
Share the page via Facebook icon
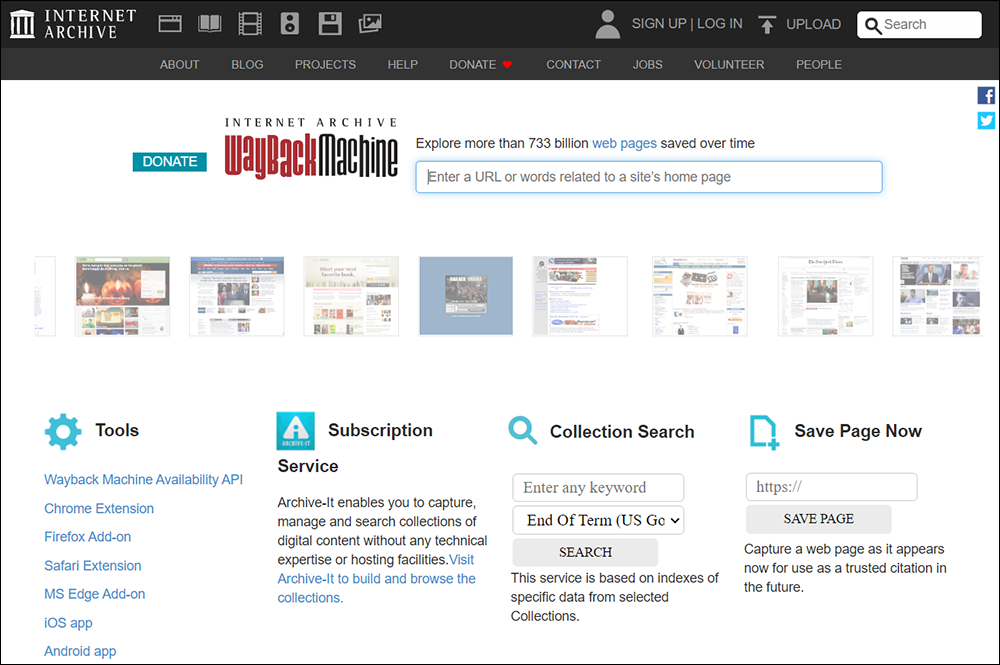pyautogui.click(x=986, y=96)
